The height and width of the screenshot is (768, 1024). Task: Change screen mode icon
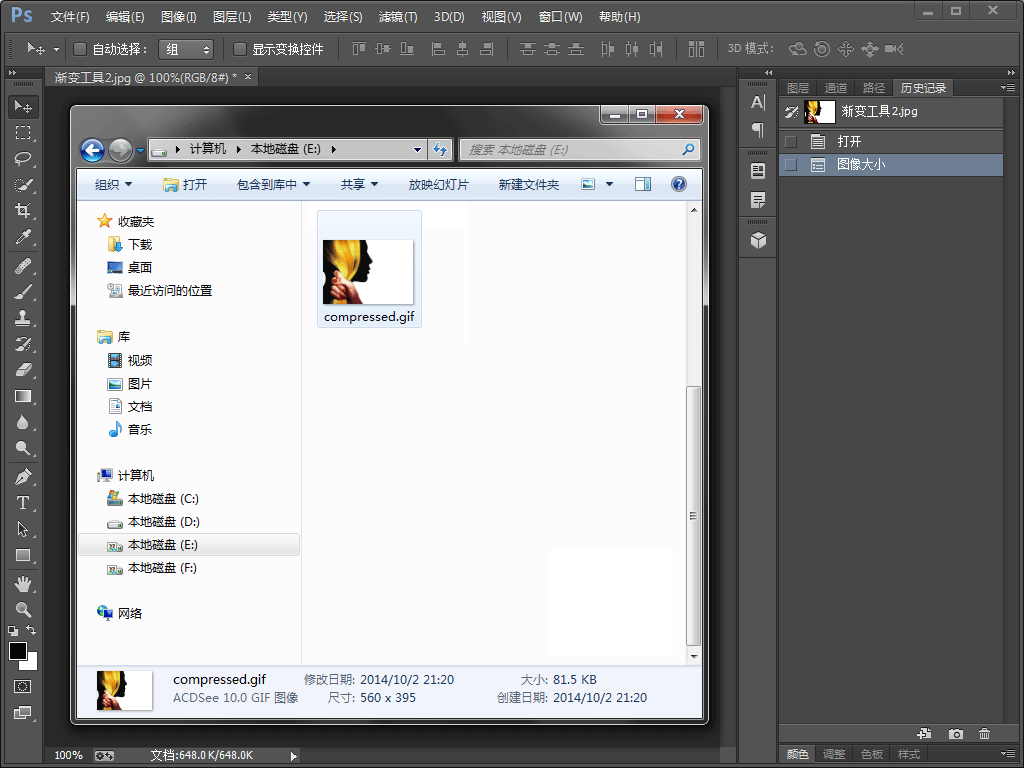pyautogui.click(x=22, y=712)
